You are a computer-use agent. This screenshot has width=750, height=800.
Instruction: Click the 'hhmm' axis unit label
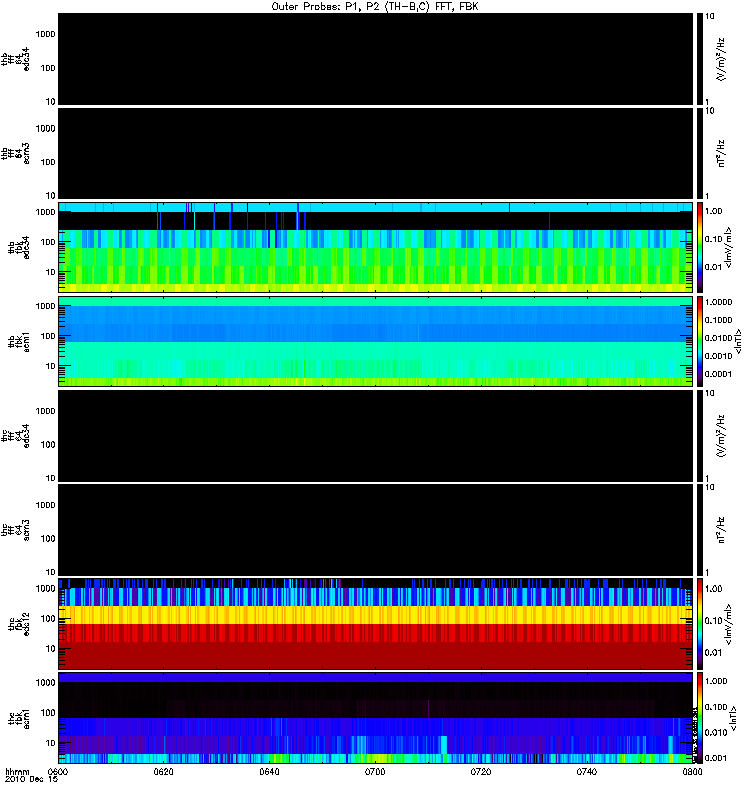(17, 771)
